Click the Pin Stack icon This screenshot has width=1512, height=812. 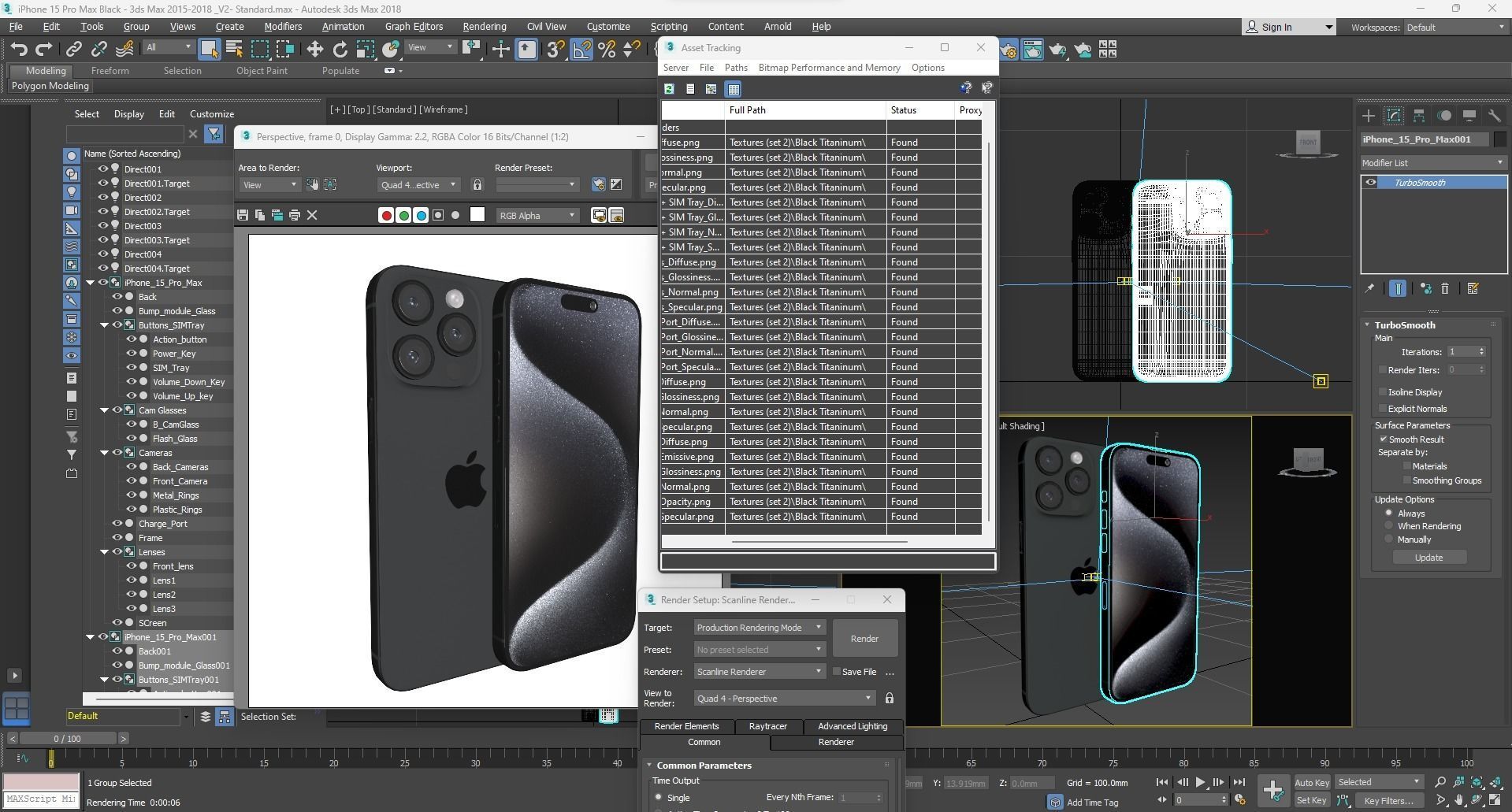pyautogui.click(x=1369, y=289)
